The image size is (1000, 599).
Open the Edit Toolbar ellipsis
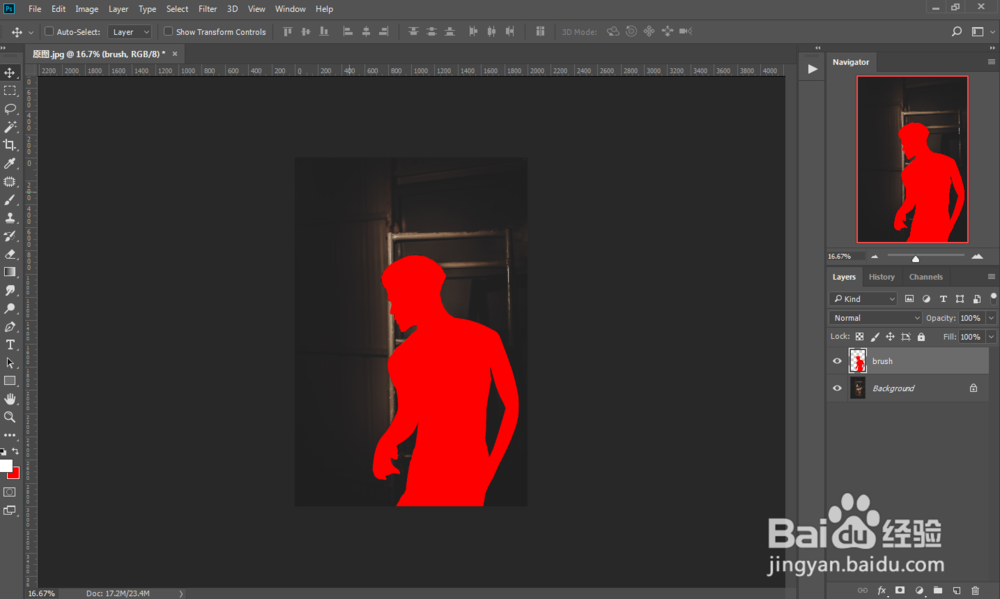pyautogui.click(x=10, y=435)
